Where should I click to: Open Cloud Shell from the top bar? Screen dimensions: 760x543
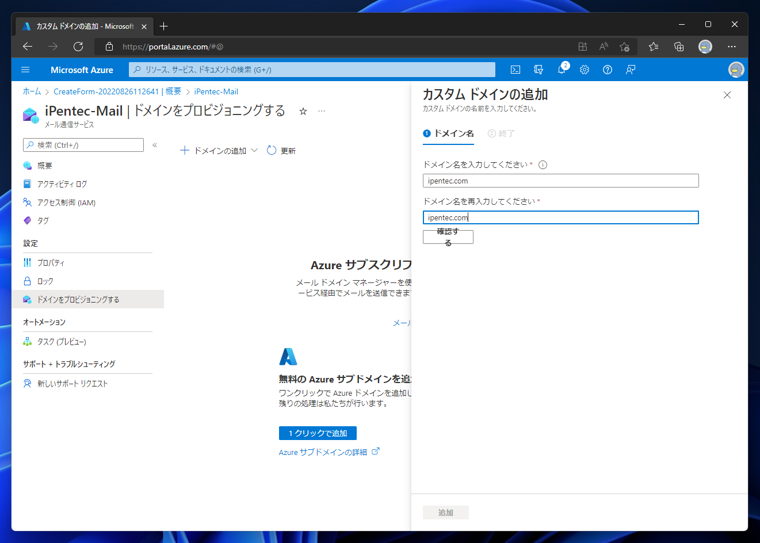coord(515,70)
